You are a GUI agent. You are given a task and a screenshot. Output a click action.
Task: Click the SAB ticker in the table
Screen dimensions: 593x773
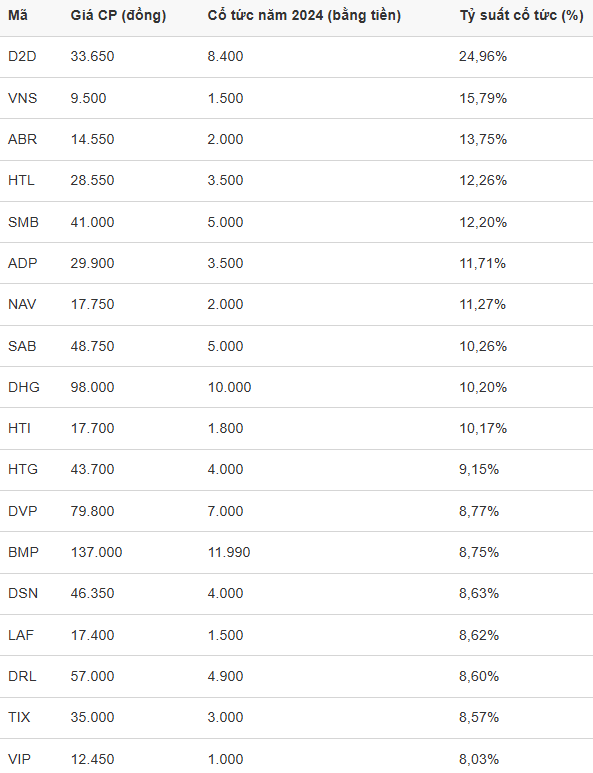(x=22, y=346)
